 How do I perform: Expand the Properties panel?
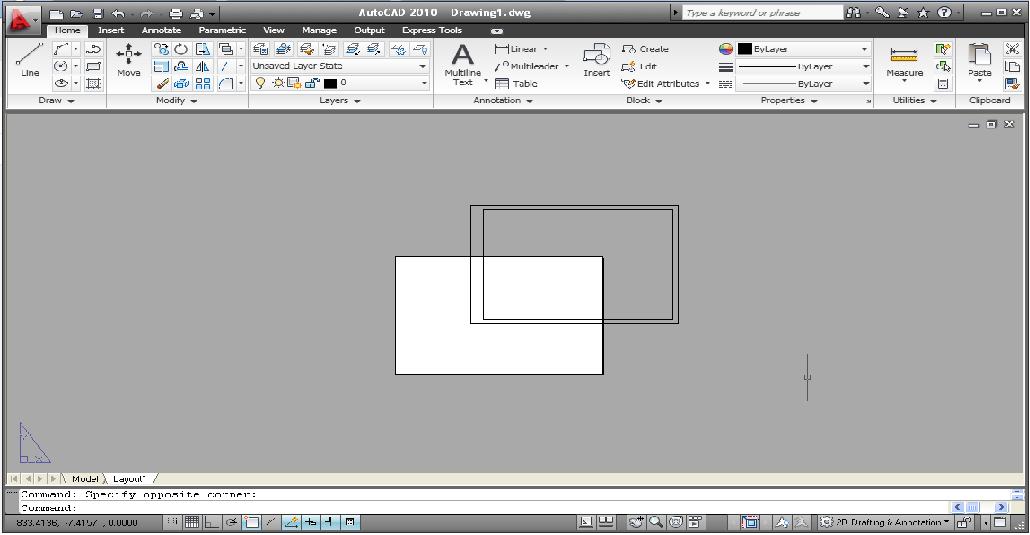click(x=789, y=101)
